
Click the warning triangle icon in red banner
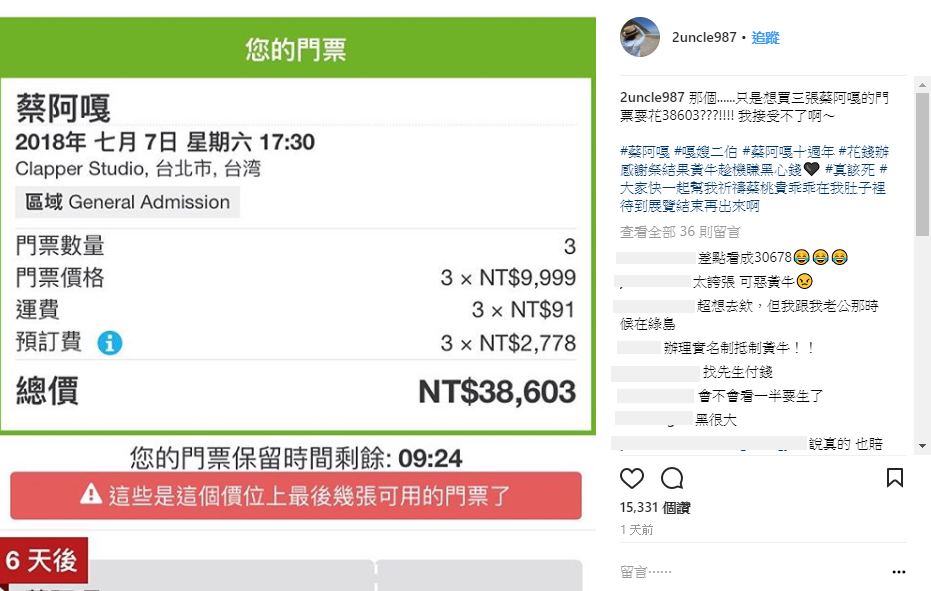91,494
